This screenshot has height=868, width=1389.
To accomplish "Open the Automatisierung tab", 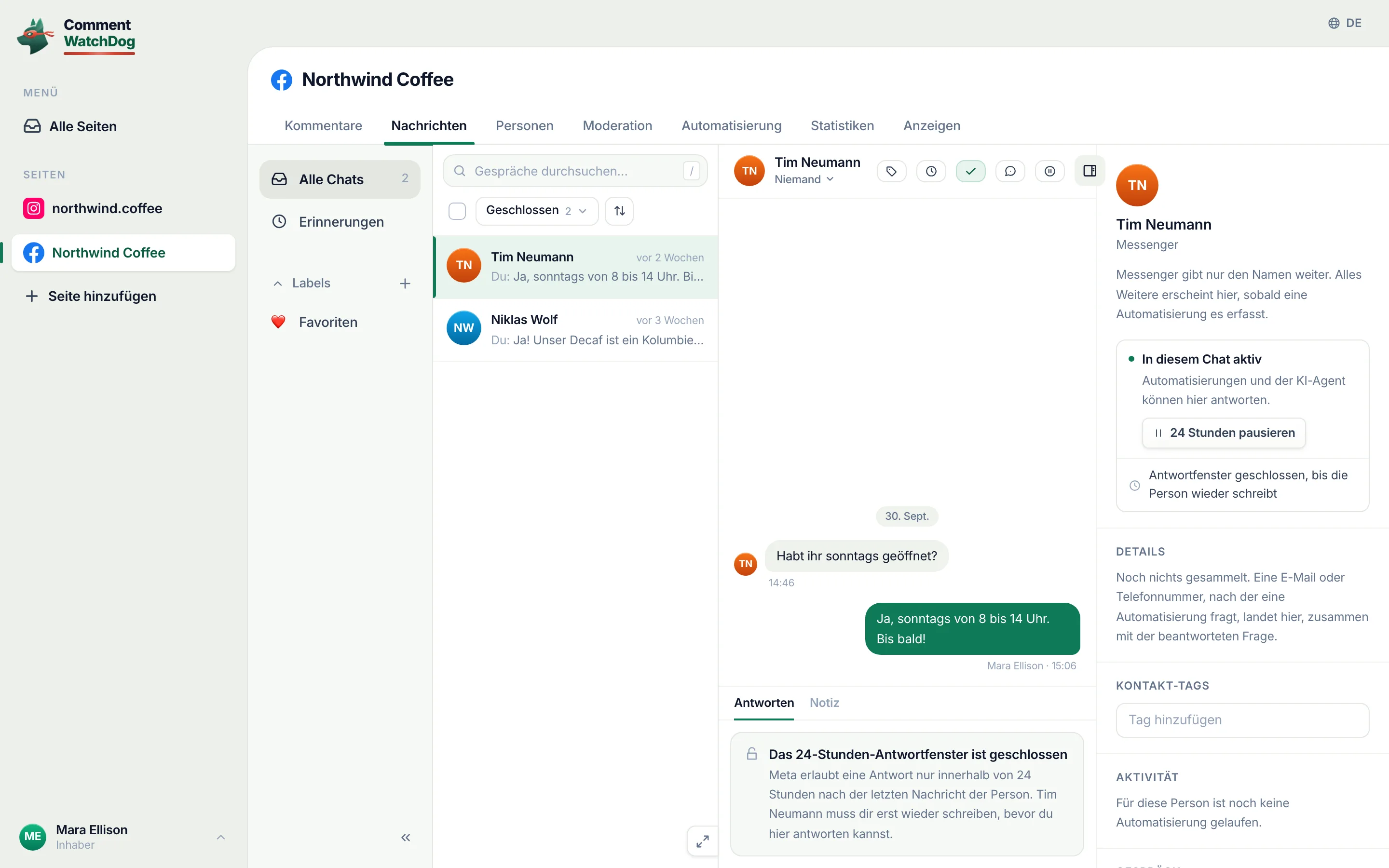I will point(731,126).
